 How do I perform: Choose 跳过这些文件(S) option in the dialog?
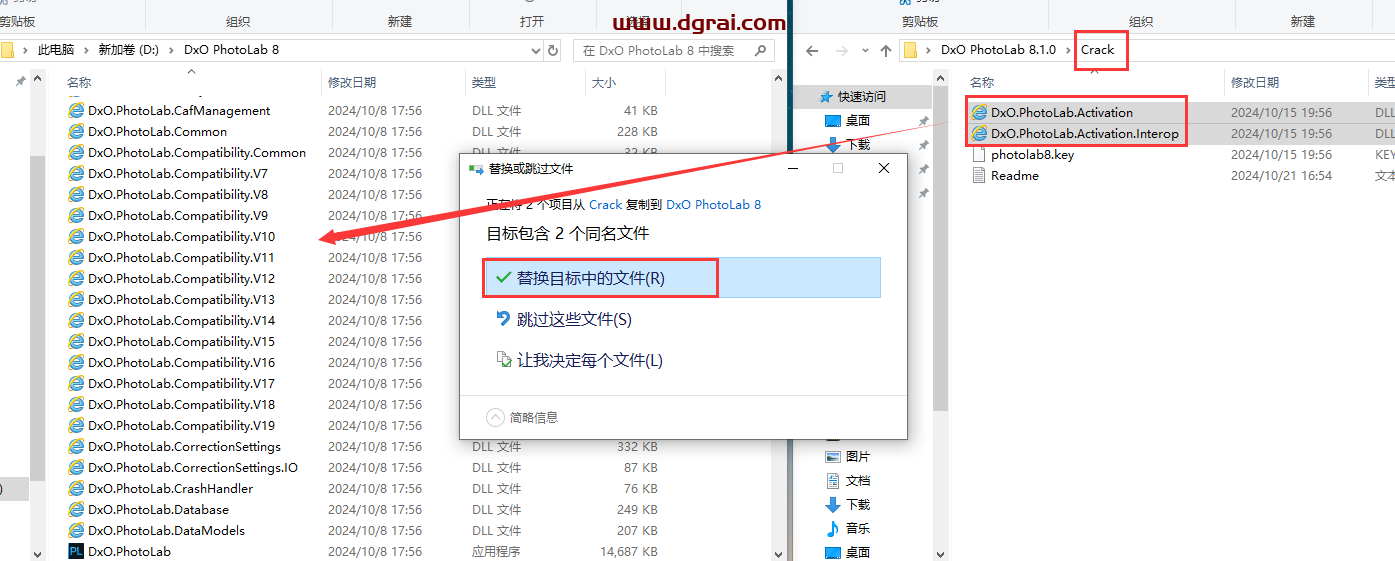click(575, 319)
